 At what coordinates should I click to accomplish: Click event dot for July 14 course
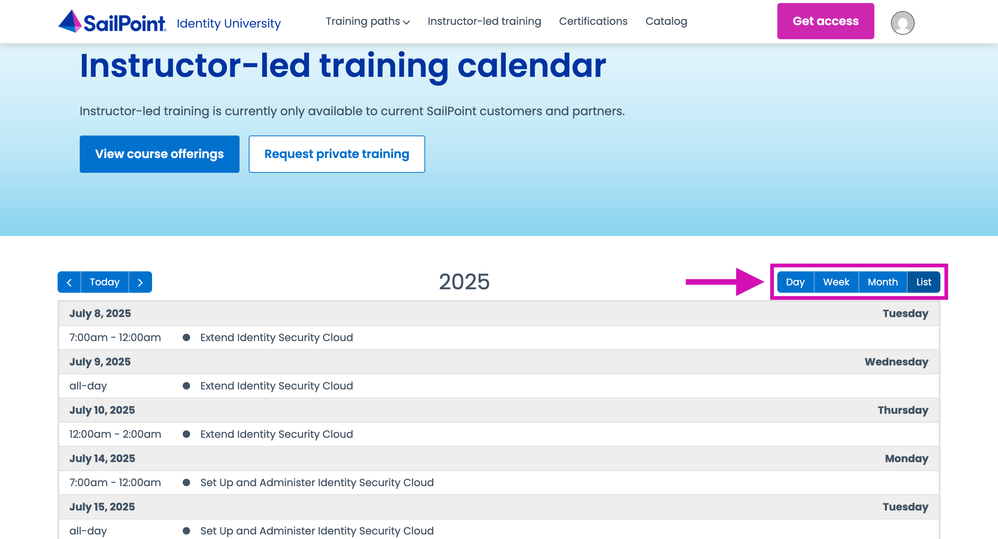(x=186, y=483)
